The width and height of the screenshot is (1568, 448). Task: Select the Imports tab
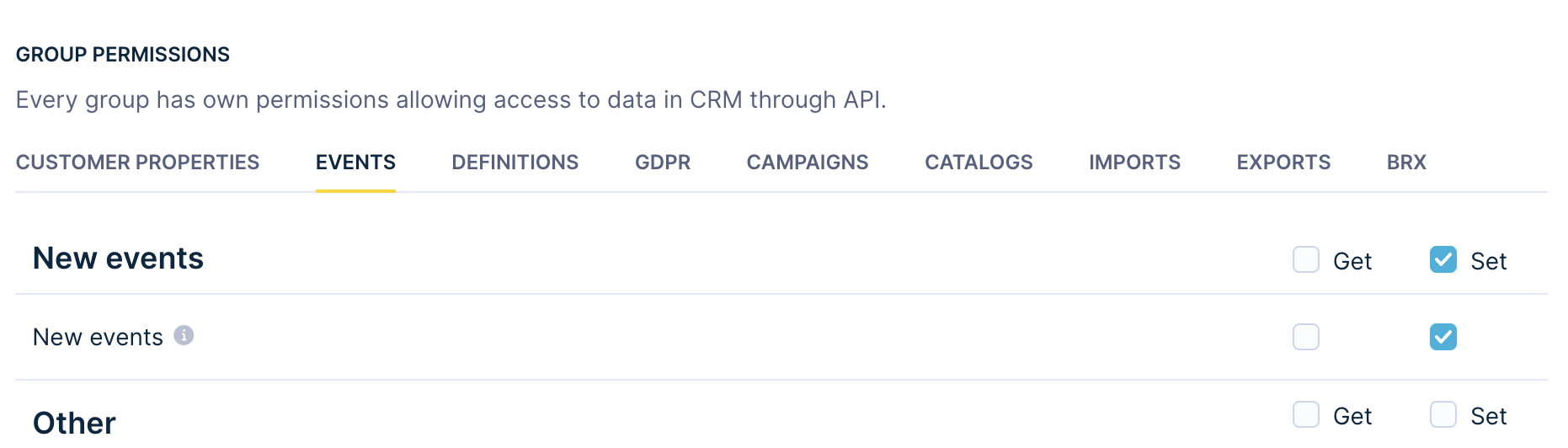(x=1134, y=163)
